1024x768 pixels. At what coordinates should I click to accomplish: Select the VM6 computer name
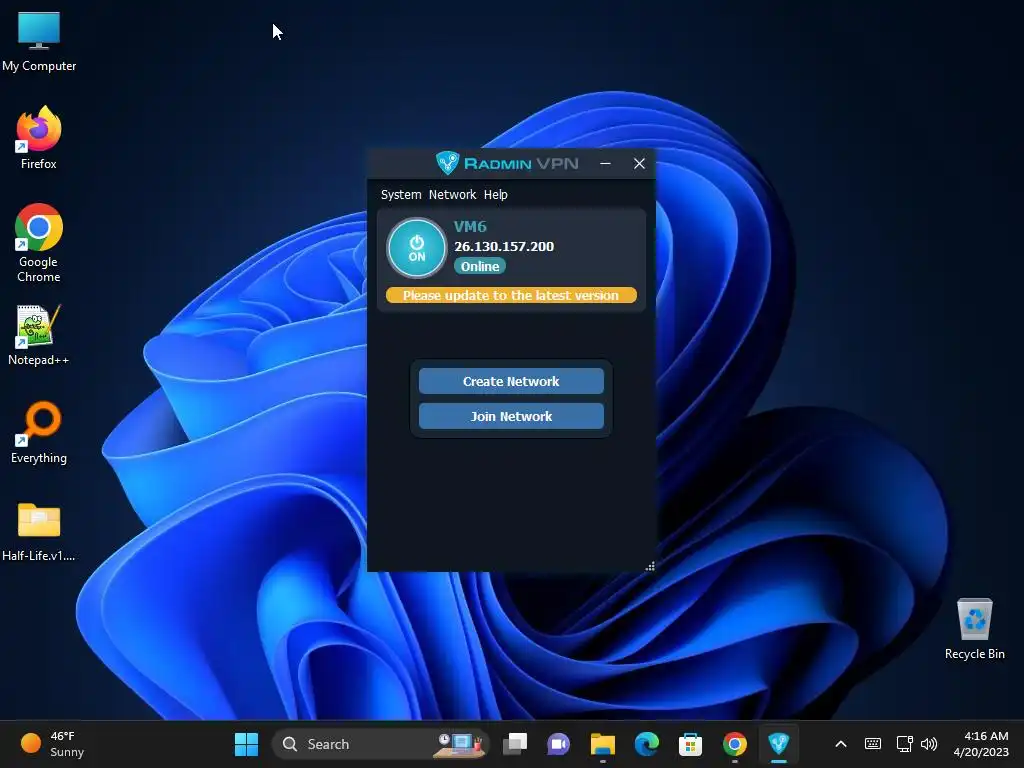pos(470,227)
